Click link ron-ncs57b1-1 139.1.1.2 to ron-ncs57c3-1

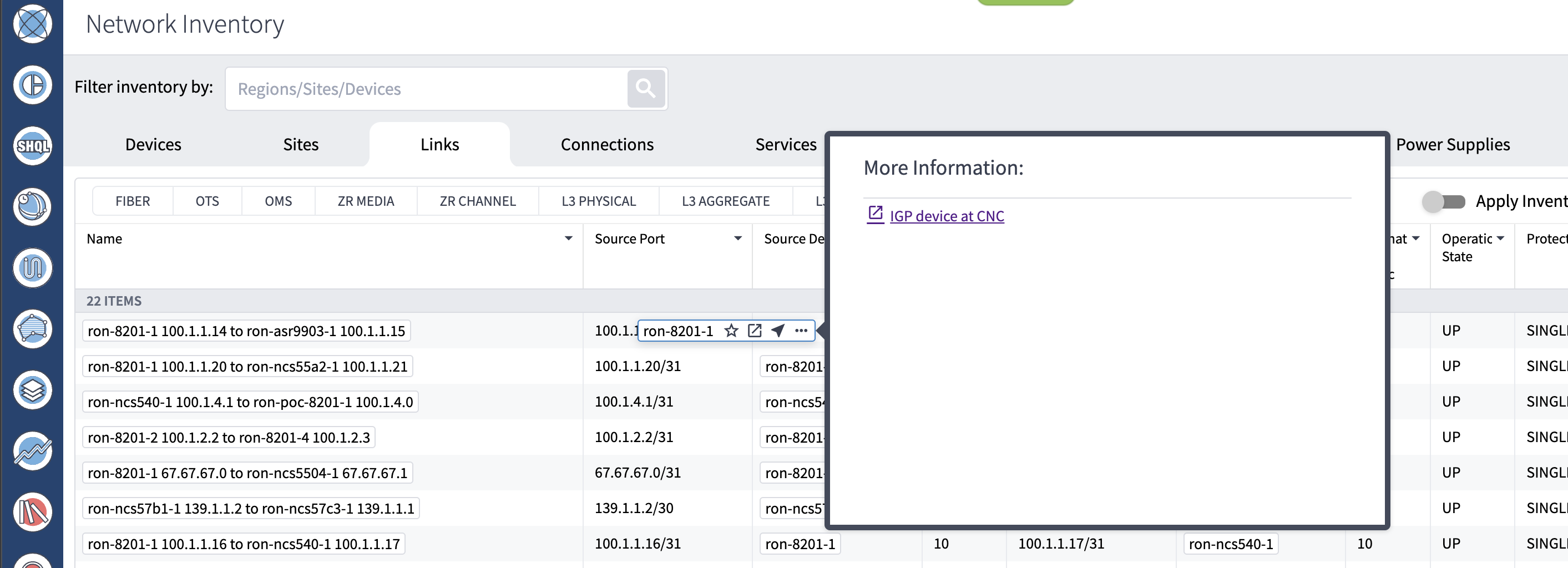tap(251, 508)
